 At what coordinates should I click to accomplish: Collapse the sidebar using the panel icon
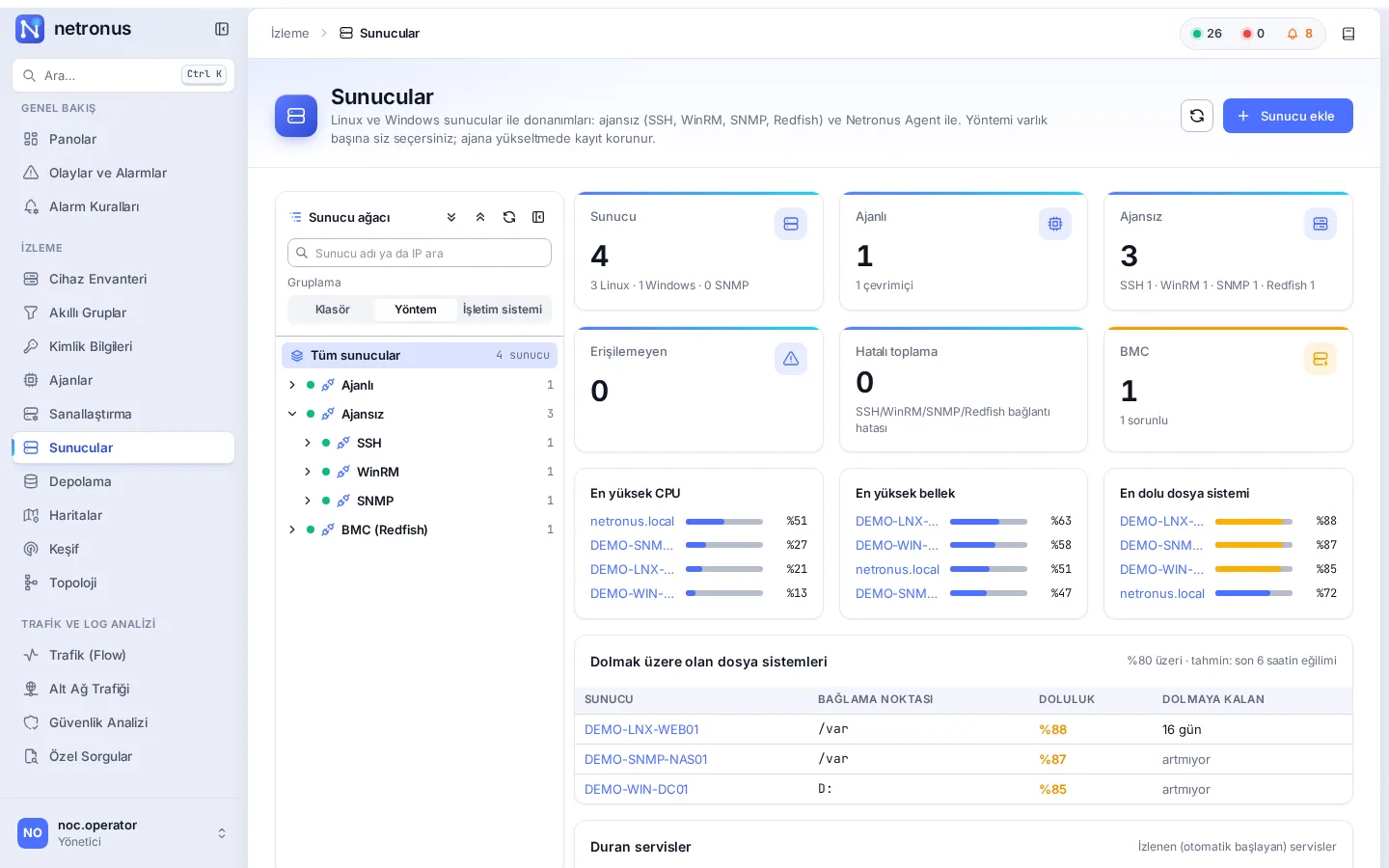click(x=222, y=29)
